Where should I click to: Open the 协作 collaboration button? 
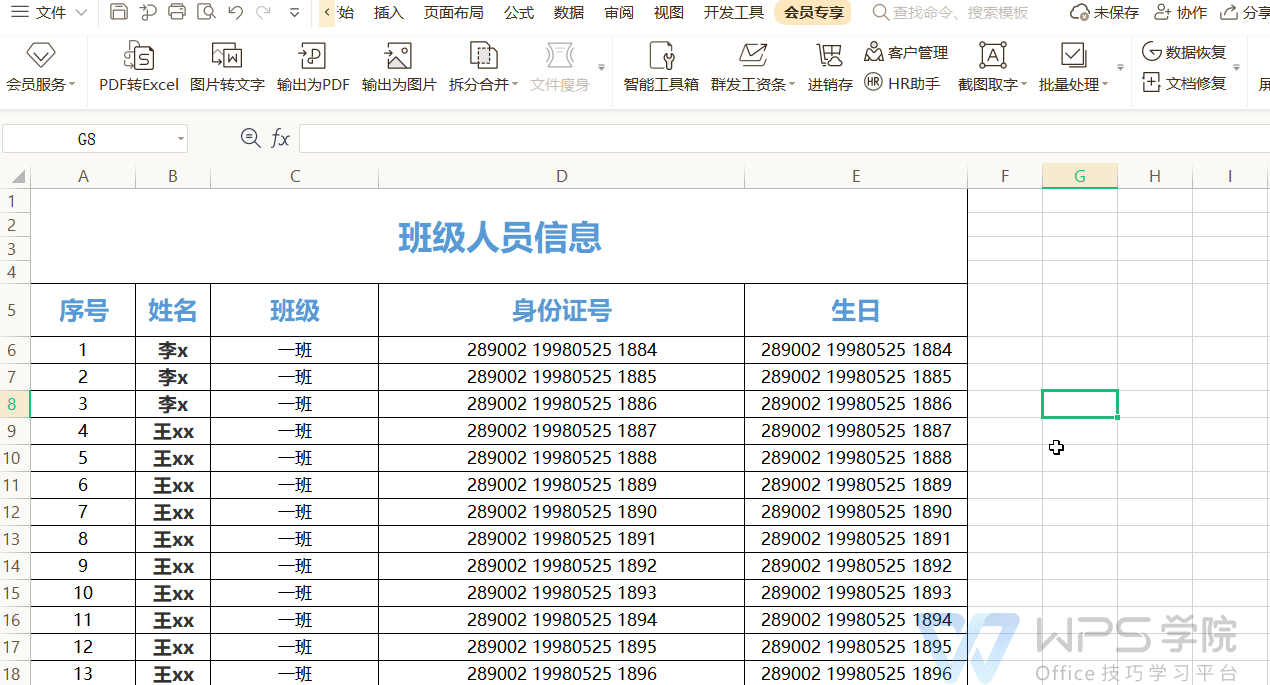pyautogui.click(x=1180, y=12)
